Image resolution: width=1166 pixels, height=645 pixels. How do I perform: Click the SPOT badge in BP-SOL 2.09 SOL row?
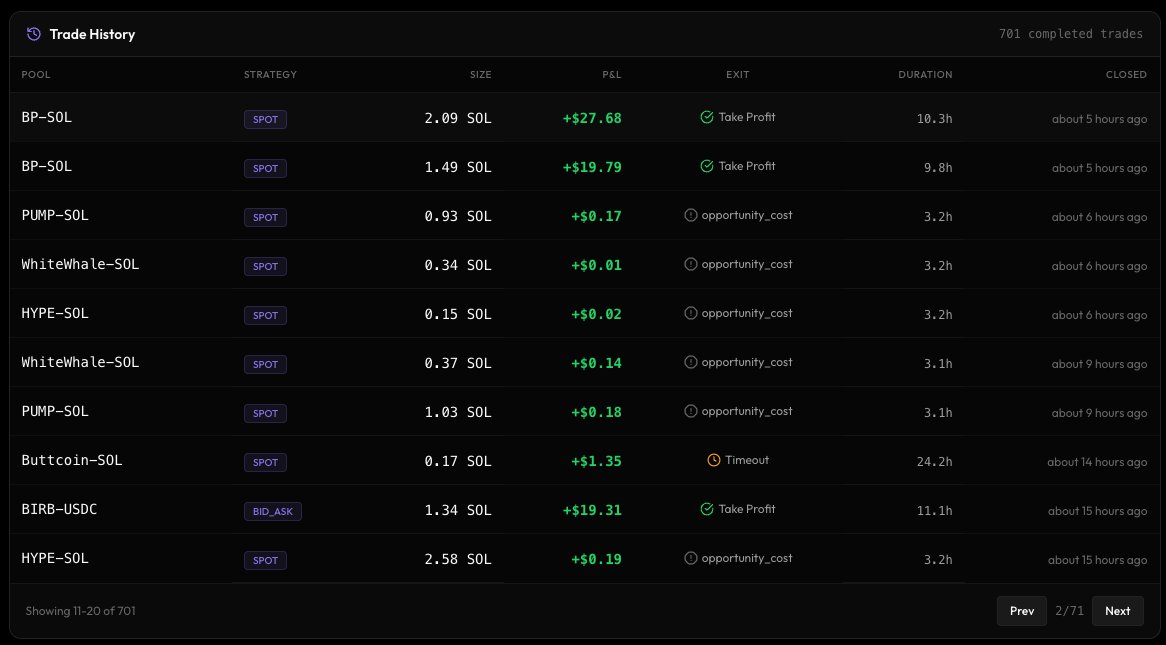(x=265, y=120)
